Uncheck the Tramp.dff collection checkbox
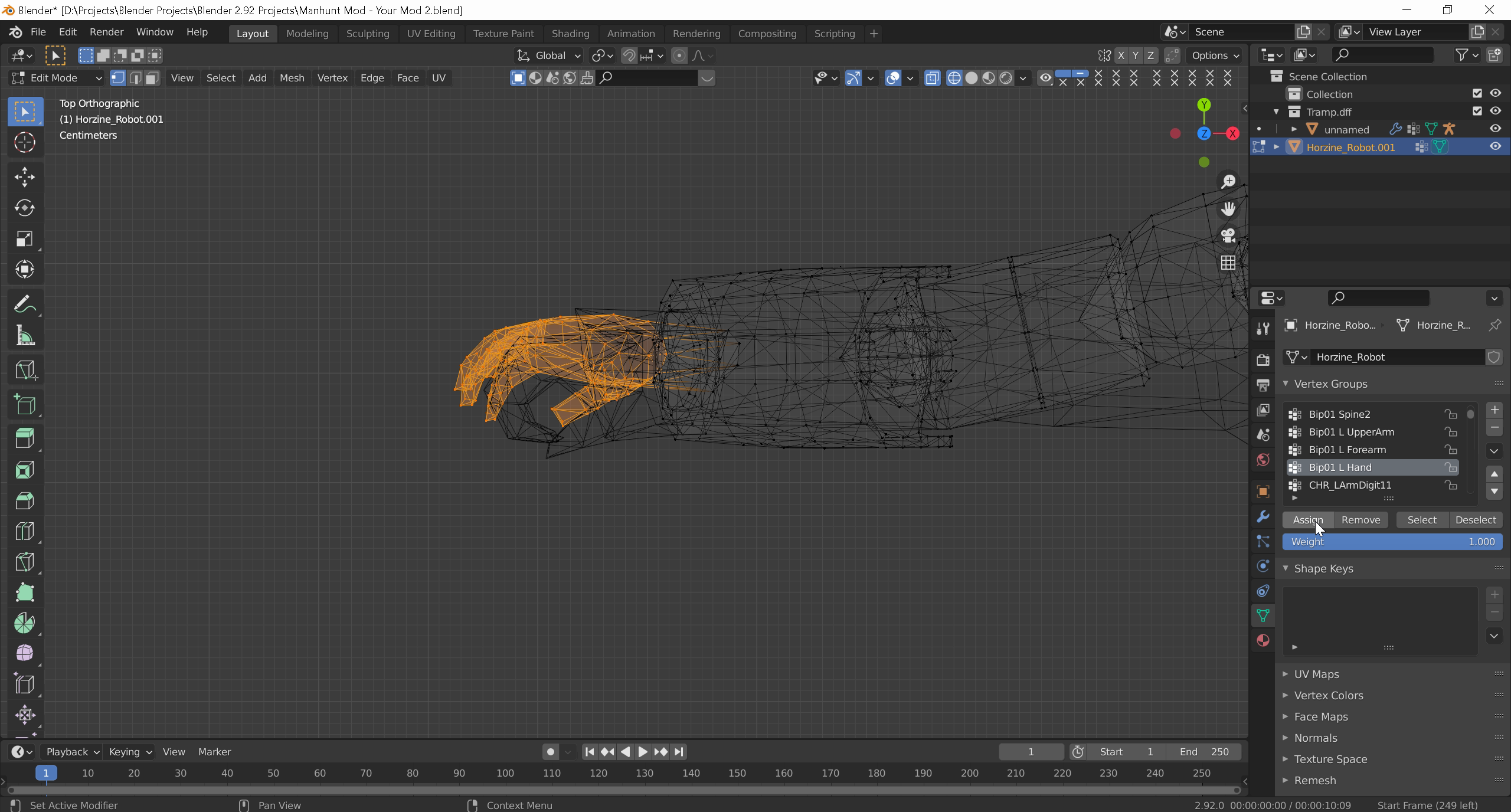This screenshot has height=812, width=1511. tap(1477, 112)
